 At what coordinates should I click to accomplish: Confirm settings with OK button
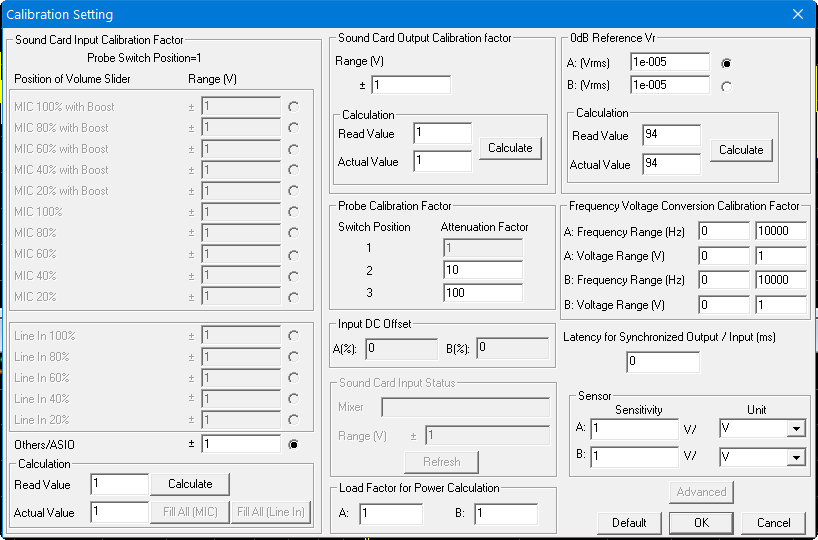point(701,523)
